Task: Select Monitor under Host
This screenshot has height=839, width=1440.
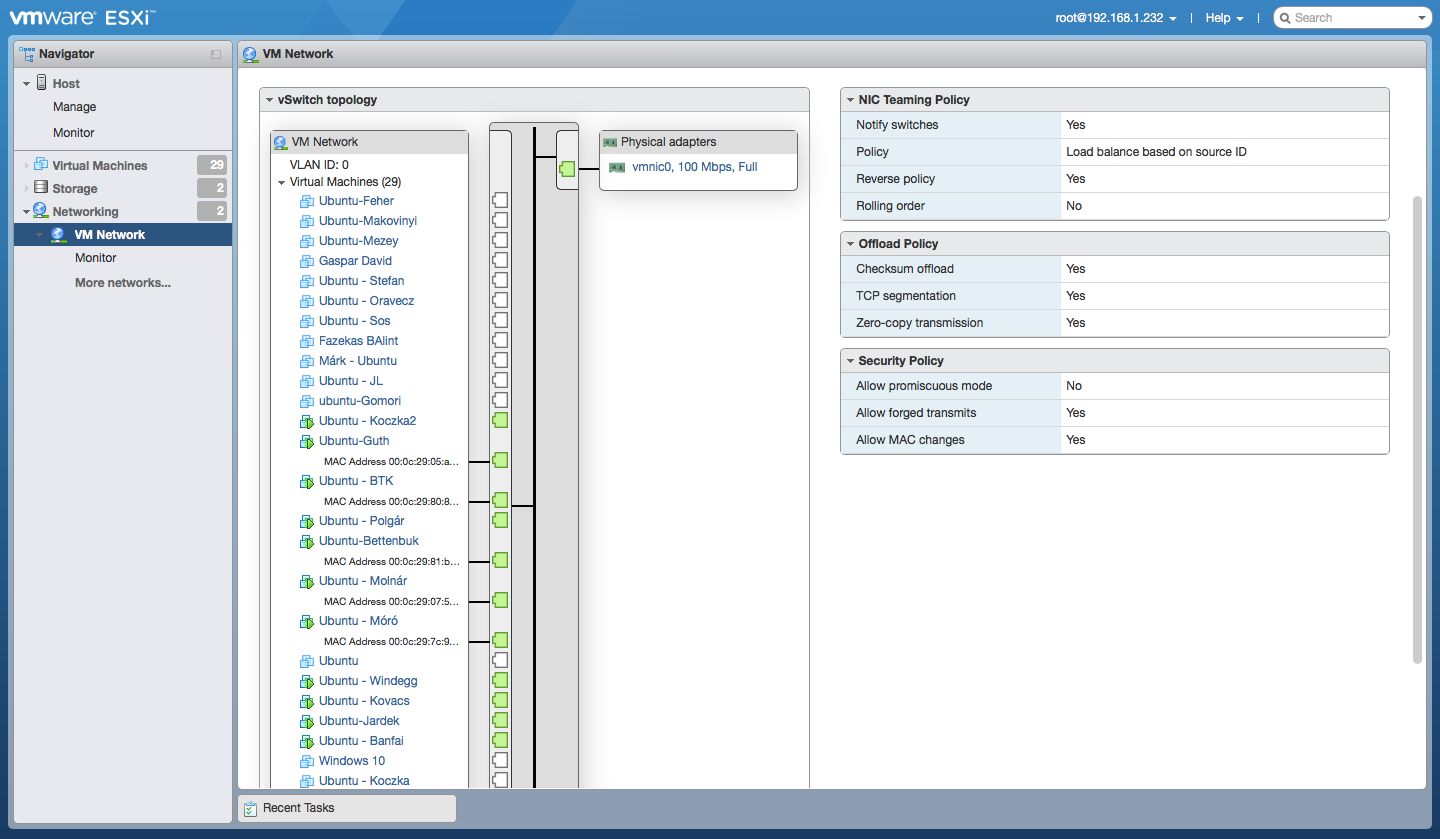Action: pyautogui.click(x=74, y=133)
